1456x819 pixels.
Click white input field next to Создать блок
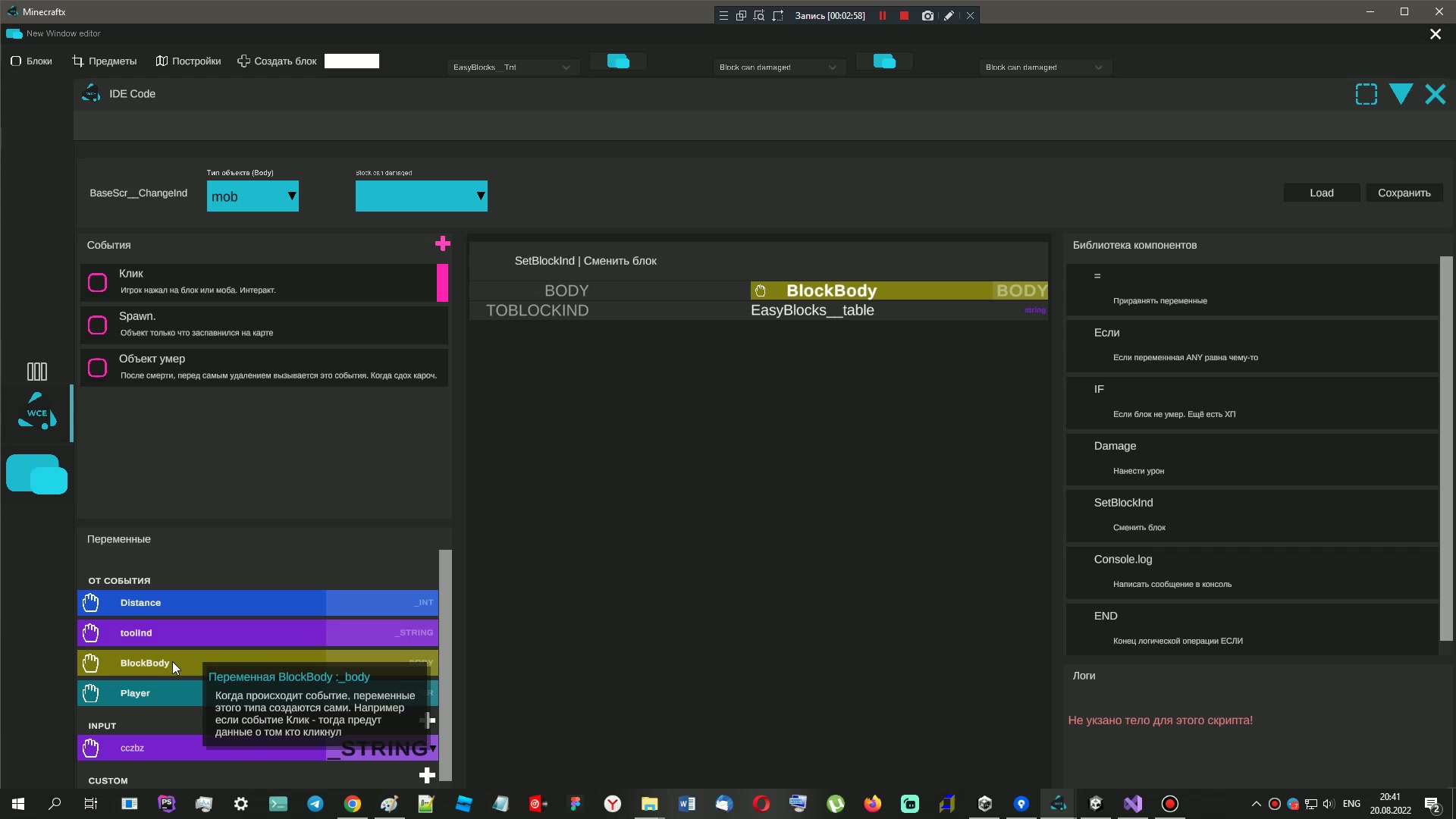point(352,61)
